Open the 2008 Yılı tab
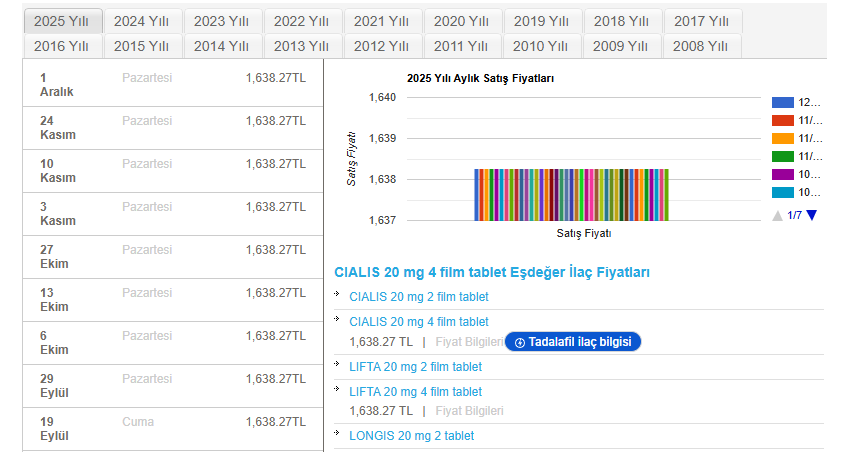The height and width of the screenshot is (452, 868). (702, 46)
